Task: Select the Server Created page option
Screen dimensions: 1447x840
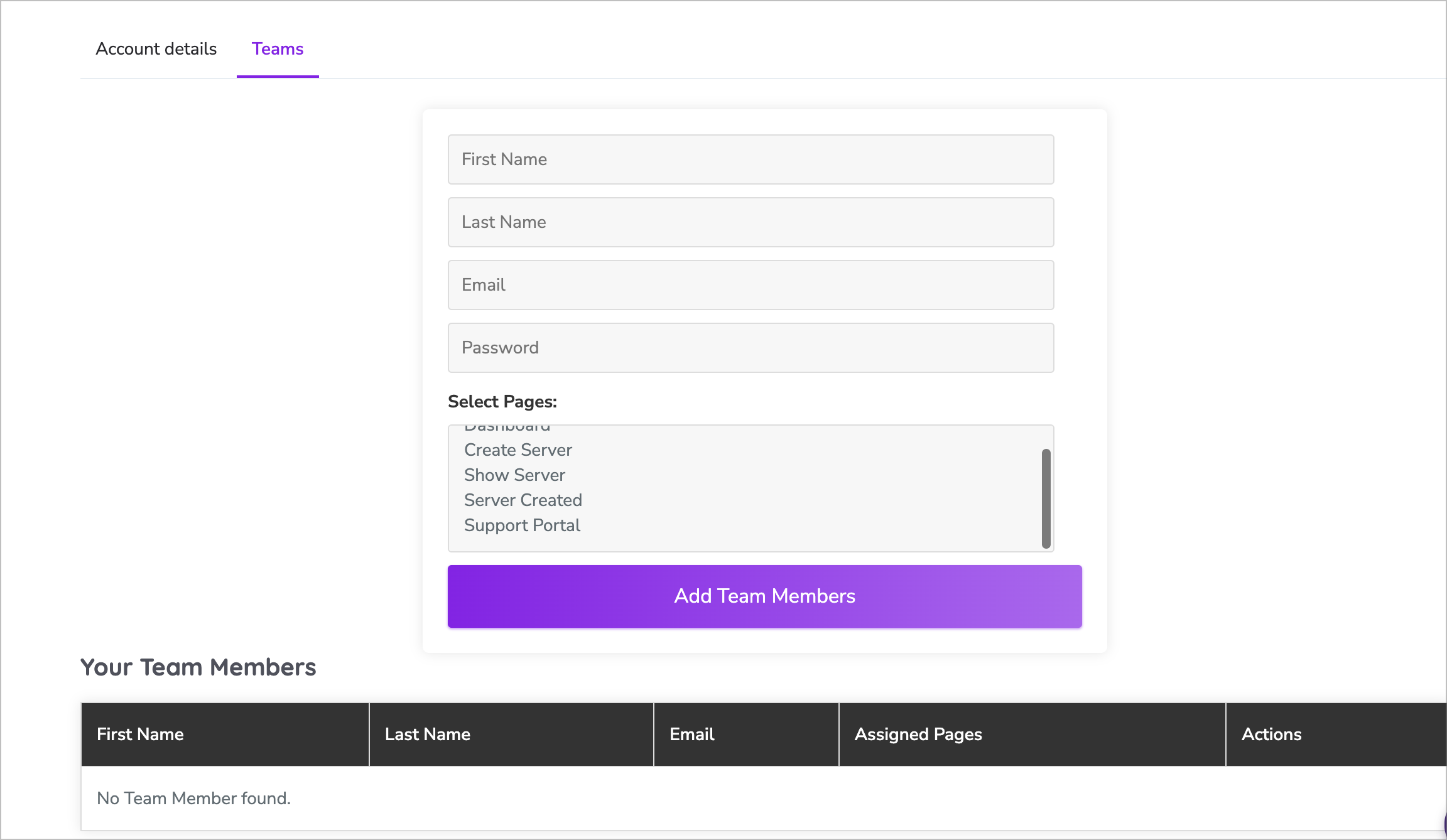Action: pos(521,499)
